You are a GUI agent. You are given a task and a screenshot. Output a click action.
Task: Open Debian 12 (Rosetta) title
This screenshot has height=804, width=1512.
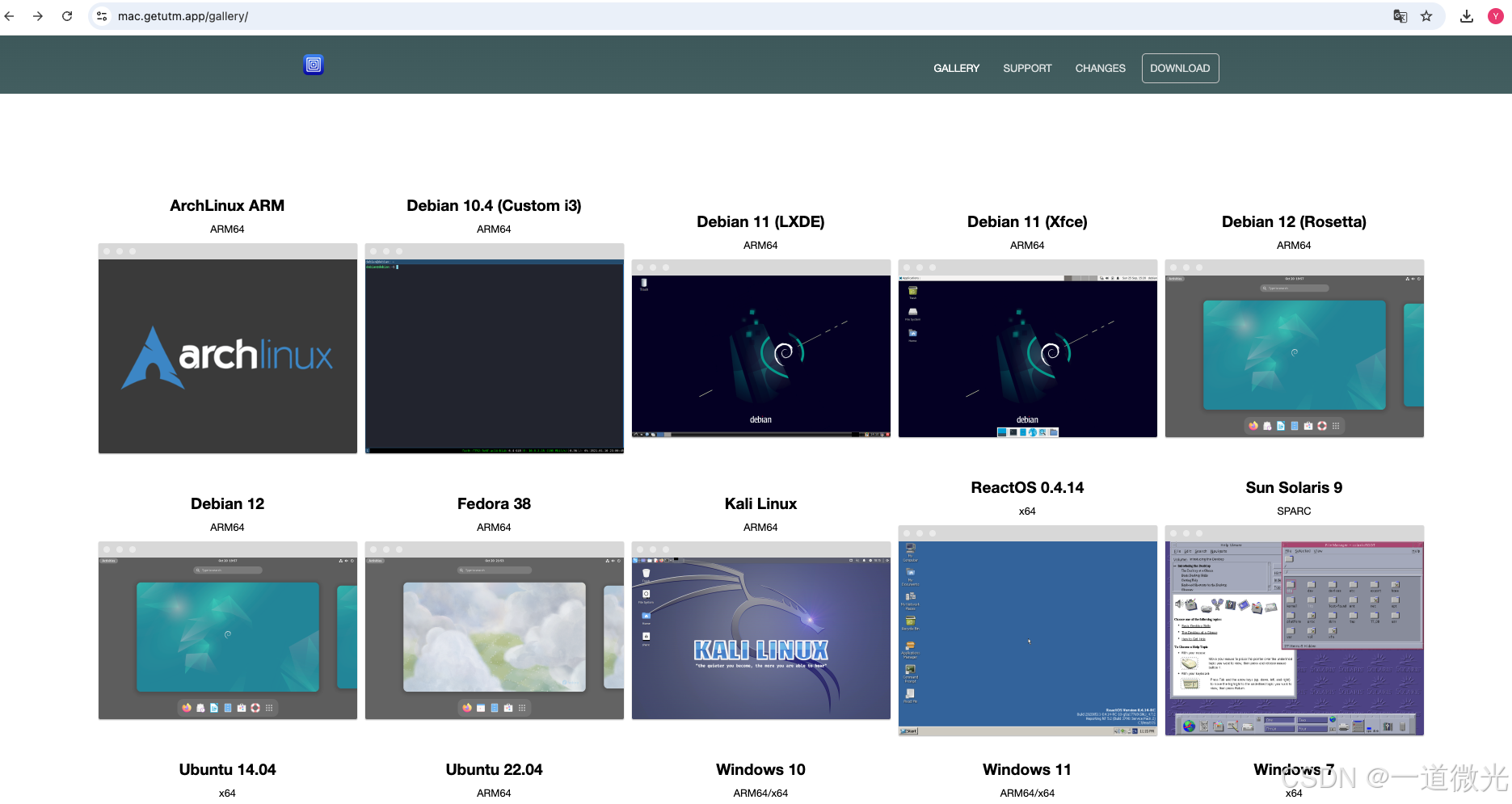pos(1294,222)
